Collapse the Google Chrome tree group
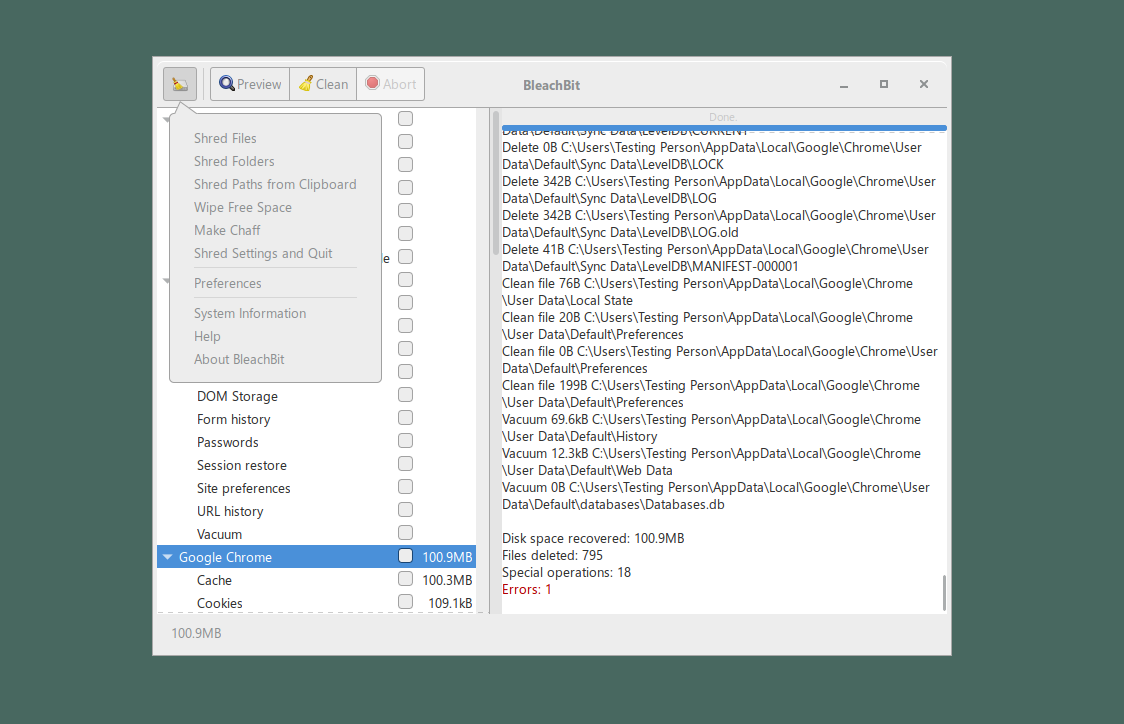 click(x=168, y=557)
